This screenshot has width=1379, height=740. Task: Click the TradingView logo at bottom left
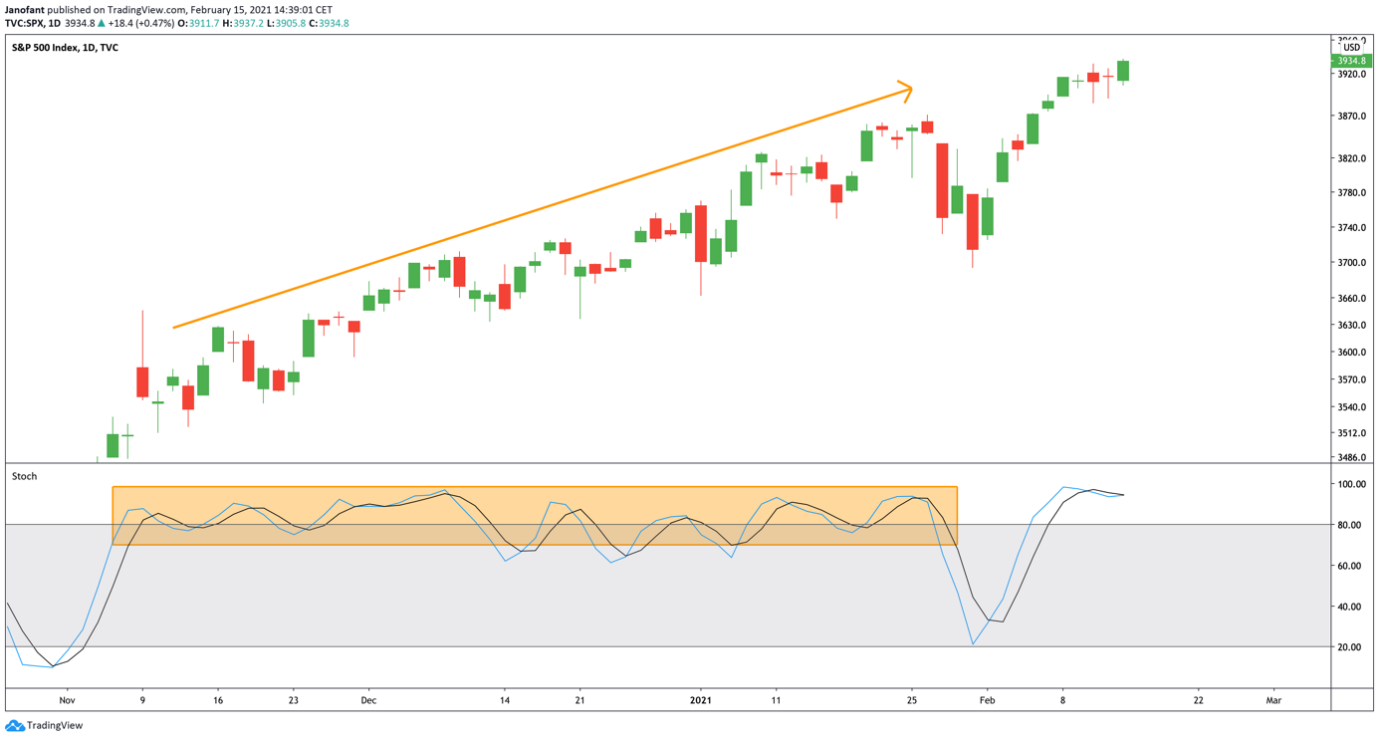[44, 726]
